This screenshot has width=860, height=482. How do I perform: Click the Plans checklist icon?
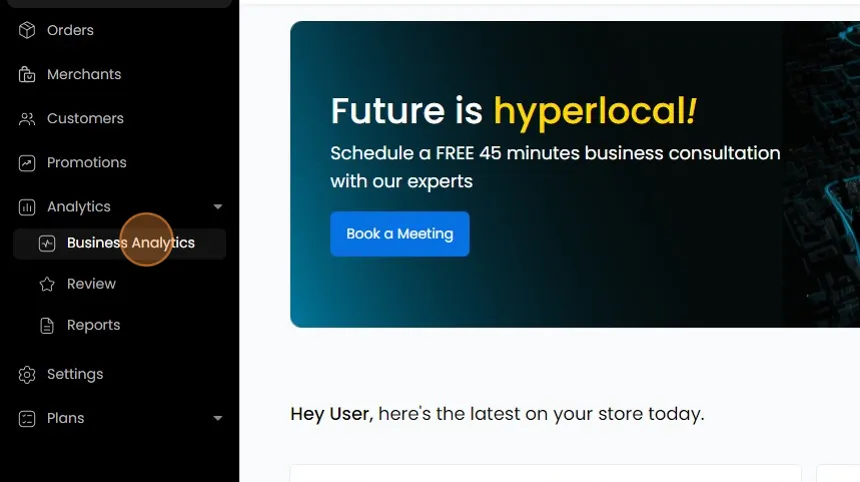tap(27, 418)
